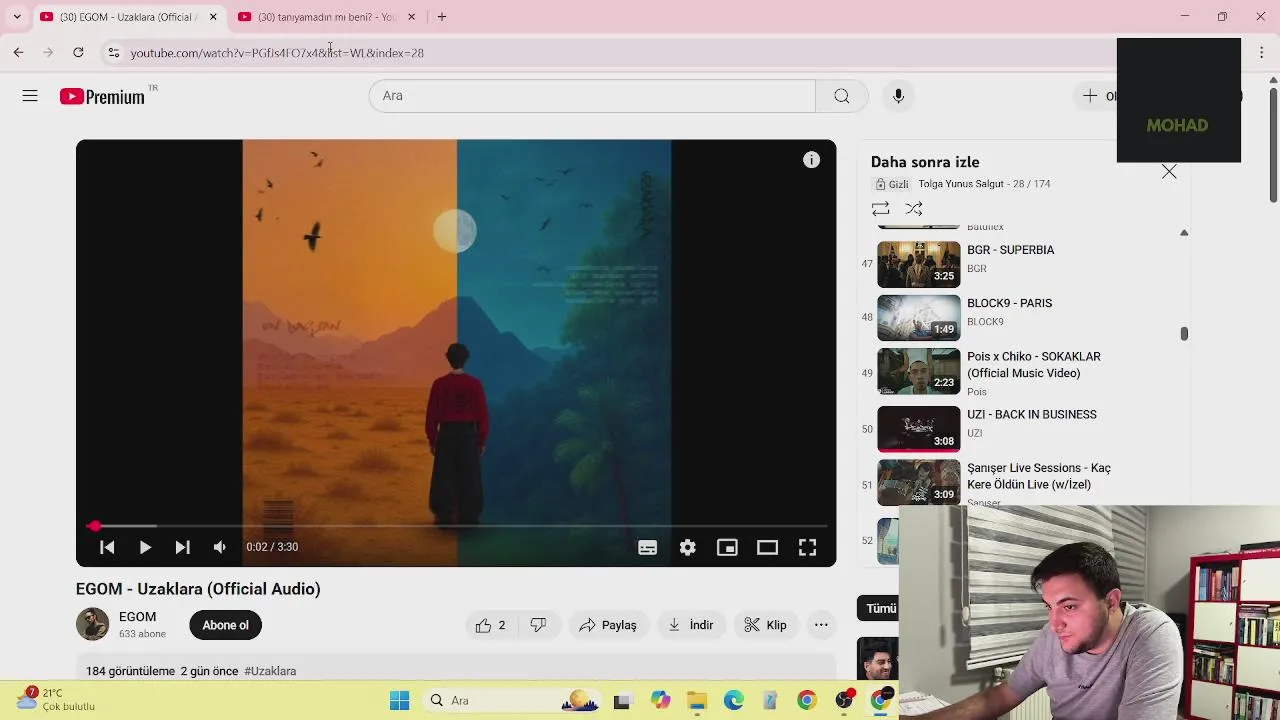Open the tab search dropdown arrow
1280x720 pixels.
[x=17, y=17]
